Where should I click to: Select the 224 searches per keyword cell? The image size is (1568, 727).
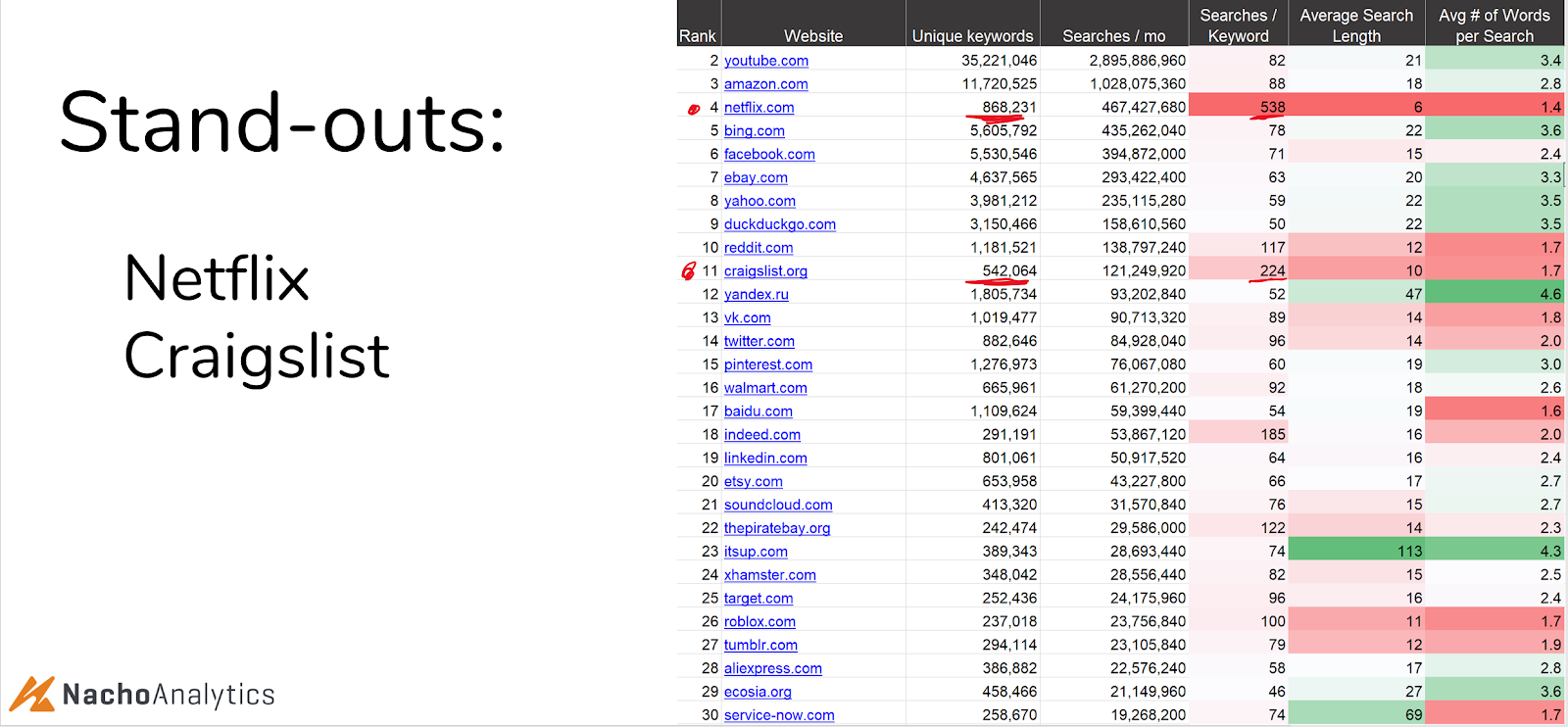[1239, 271]
